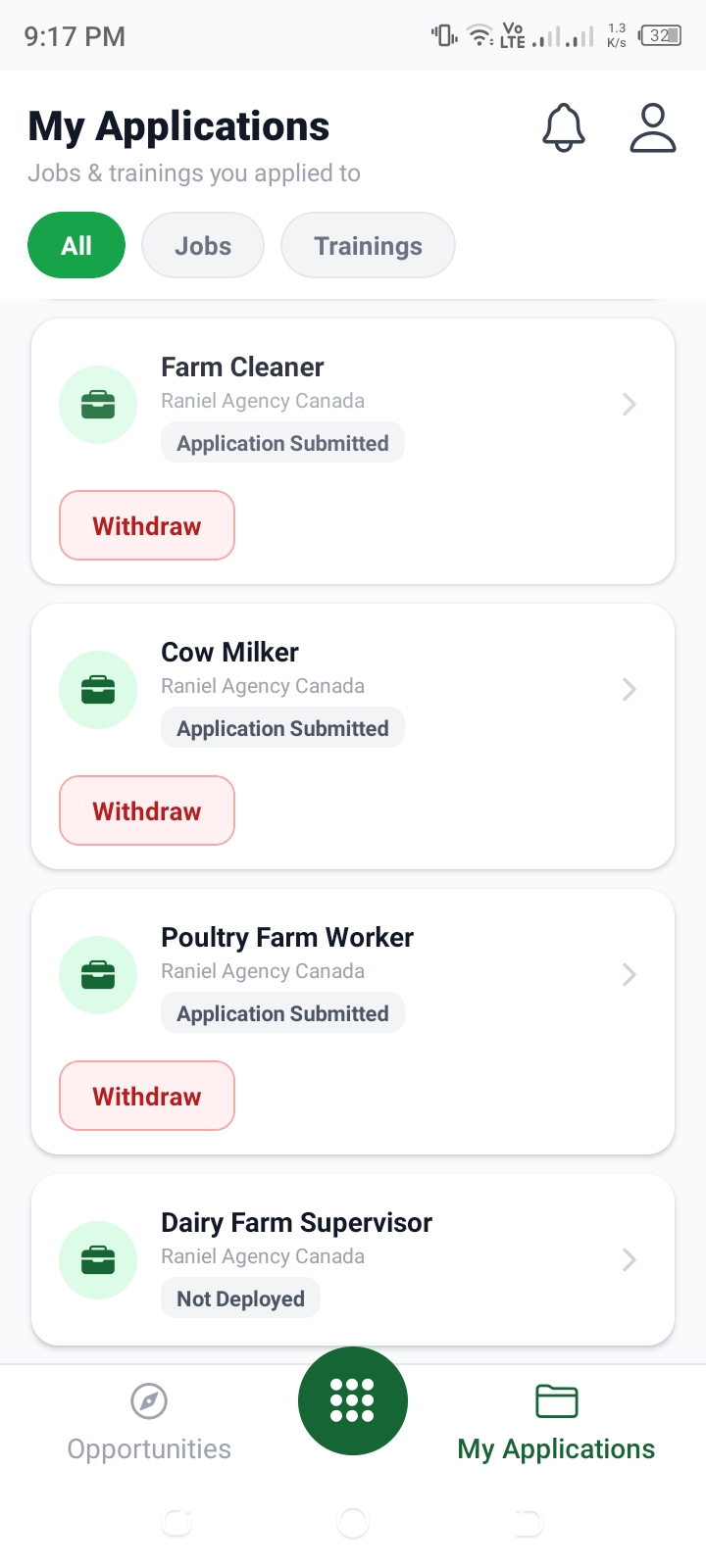Open Dairy Farm Supervisor chevron arrow
This screenshot has height=1568, width=706.
click(x=630, y=1259)
